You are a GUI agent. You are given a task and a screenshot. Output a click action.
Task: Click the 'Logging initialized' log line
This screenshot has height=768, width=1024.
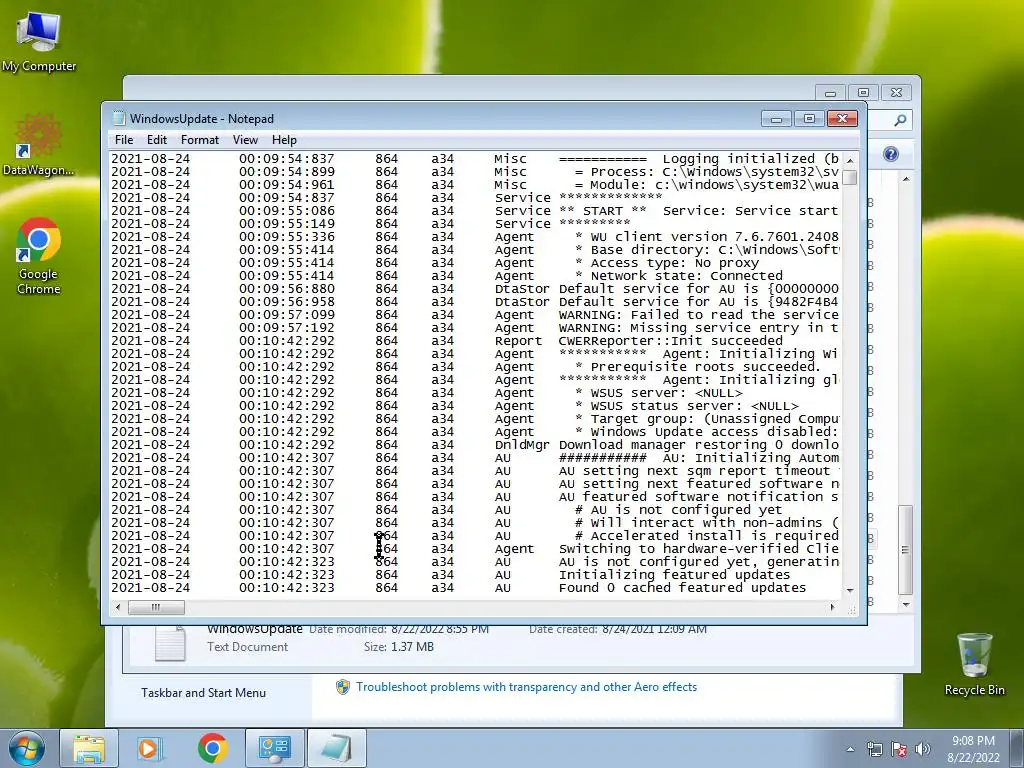(475, 159)
